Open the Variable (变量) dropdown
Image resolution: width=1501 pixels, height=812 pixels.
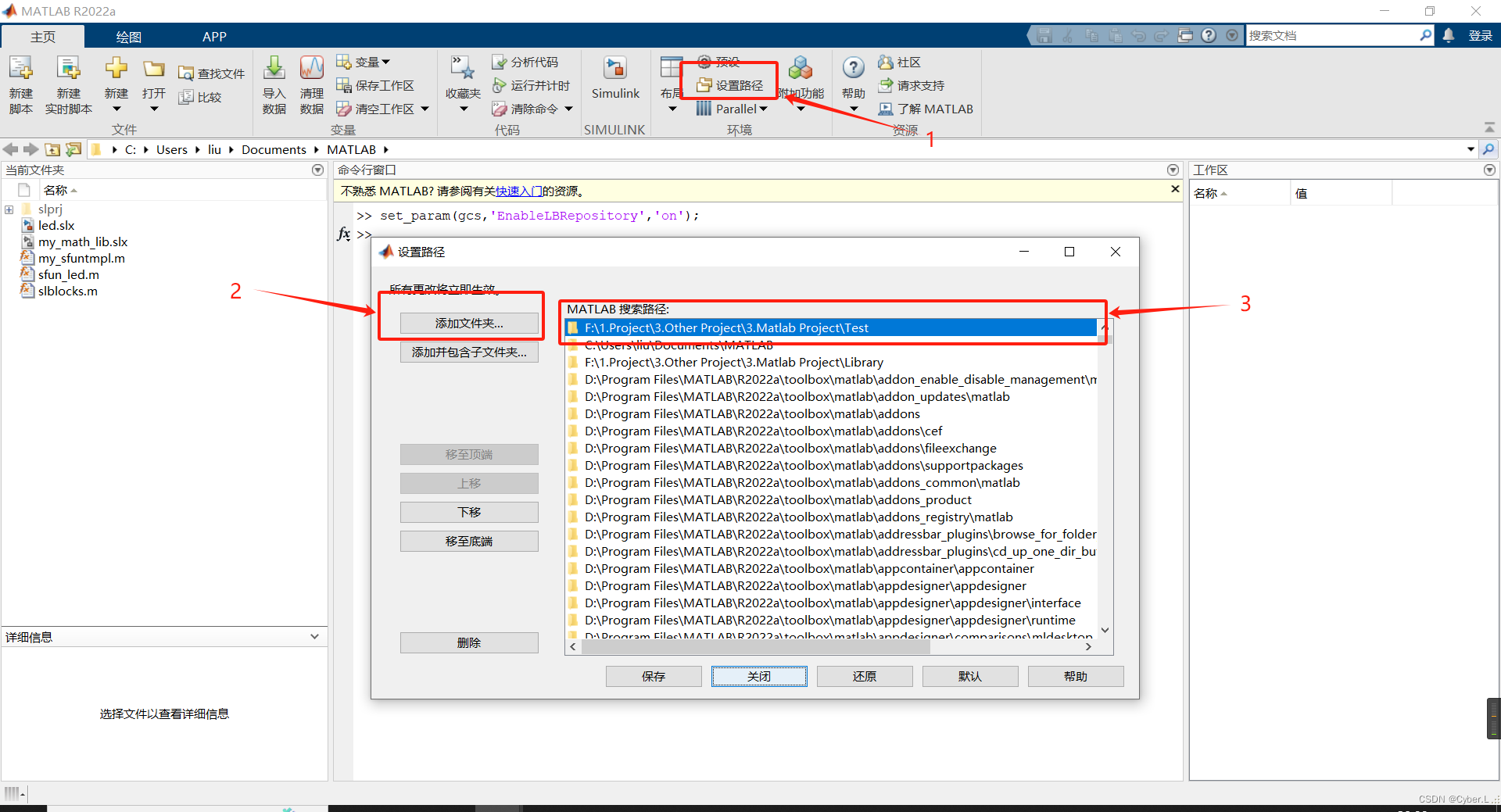[364, 62]
